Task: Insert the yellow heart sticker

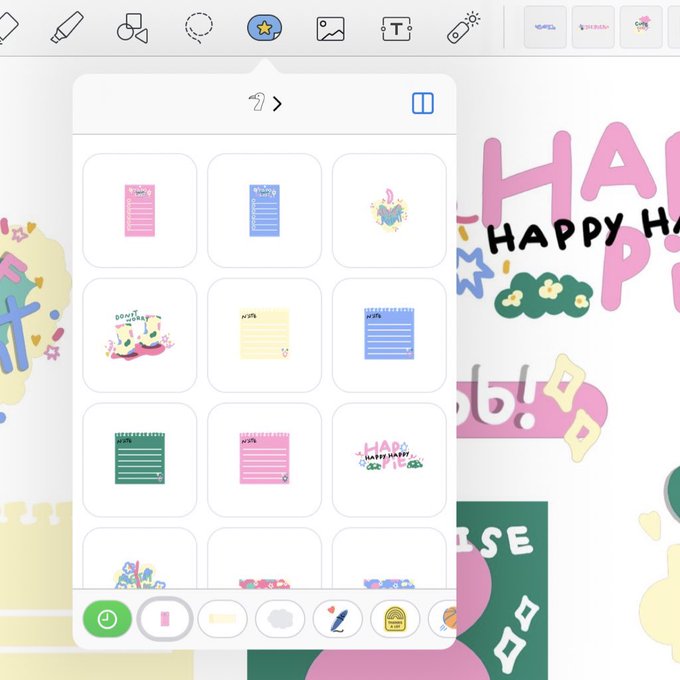Action: tap(389, 210)
